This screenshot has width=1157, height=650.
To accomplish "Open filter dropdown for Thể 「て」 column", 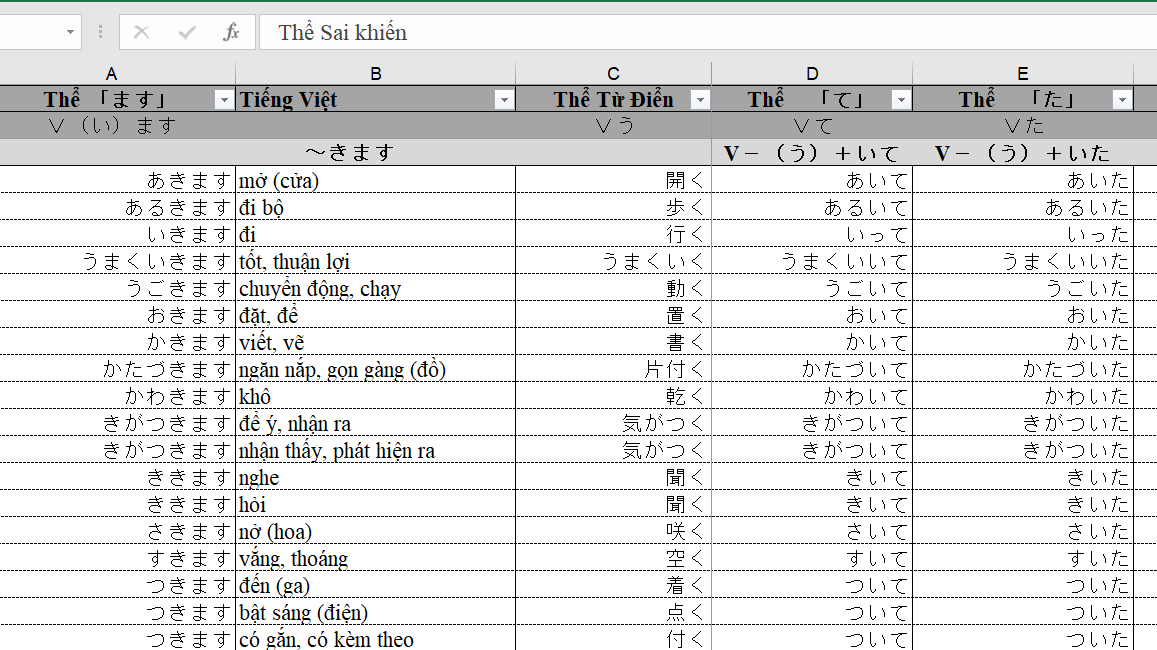I will coord(901,100).
